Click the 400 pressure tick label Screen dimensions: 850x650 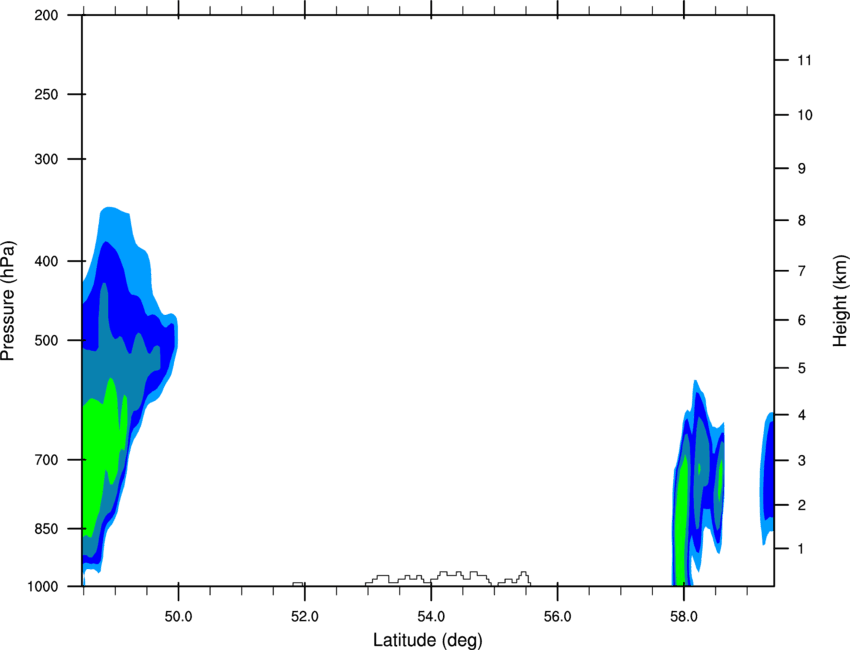coord(46,261)
